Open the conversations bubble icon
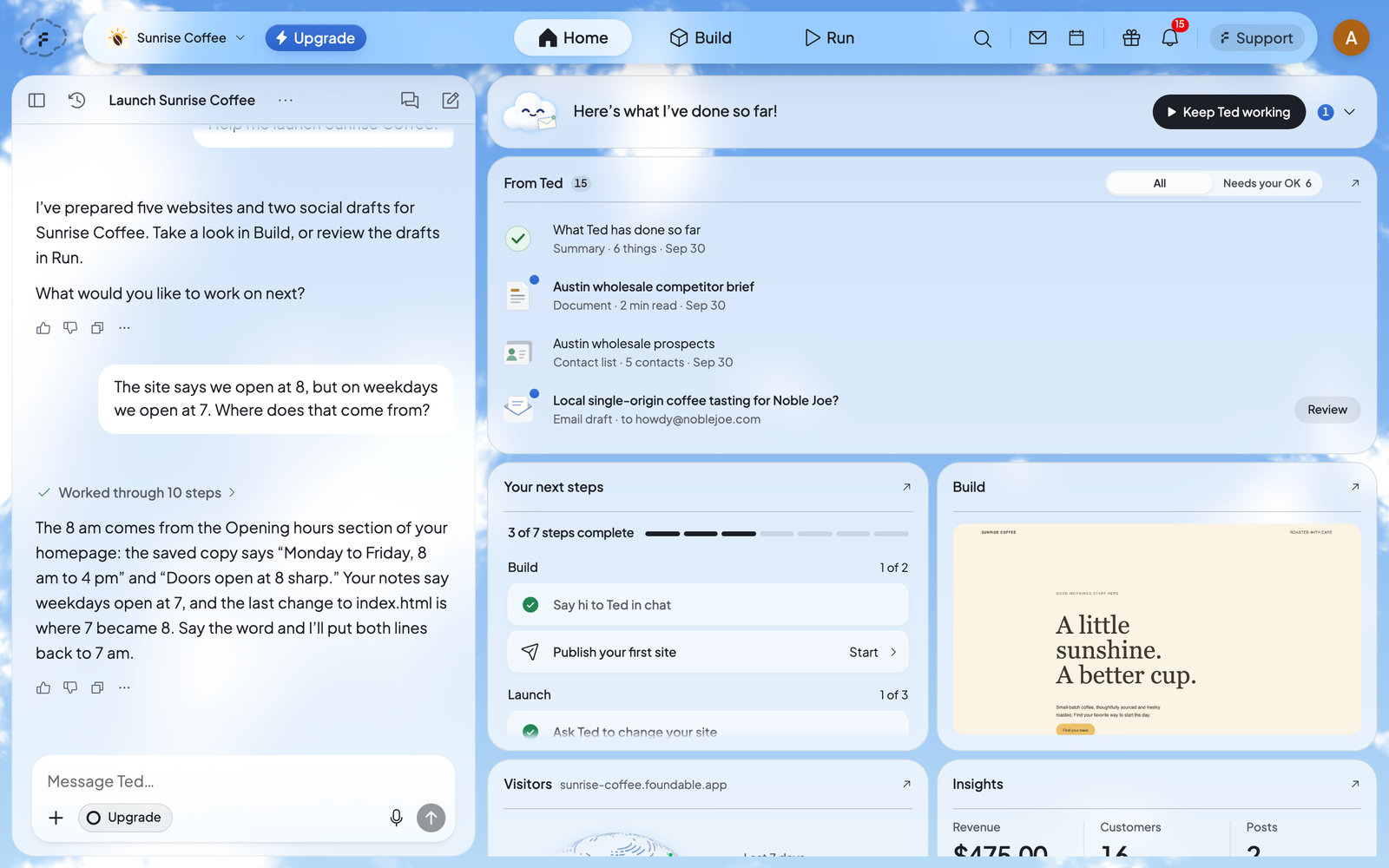The image size is (1389, 868). (410, 100)
